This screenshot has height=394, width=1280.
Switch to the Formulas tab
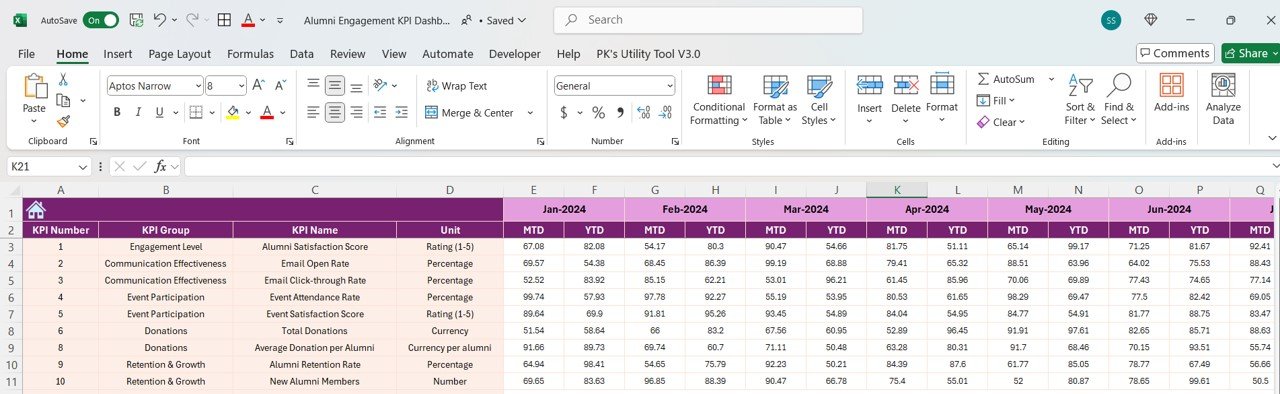pos(250,54)
